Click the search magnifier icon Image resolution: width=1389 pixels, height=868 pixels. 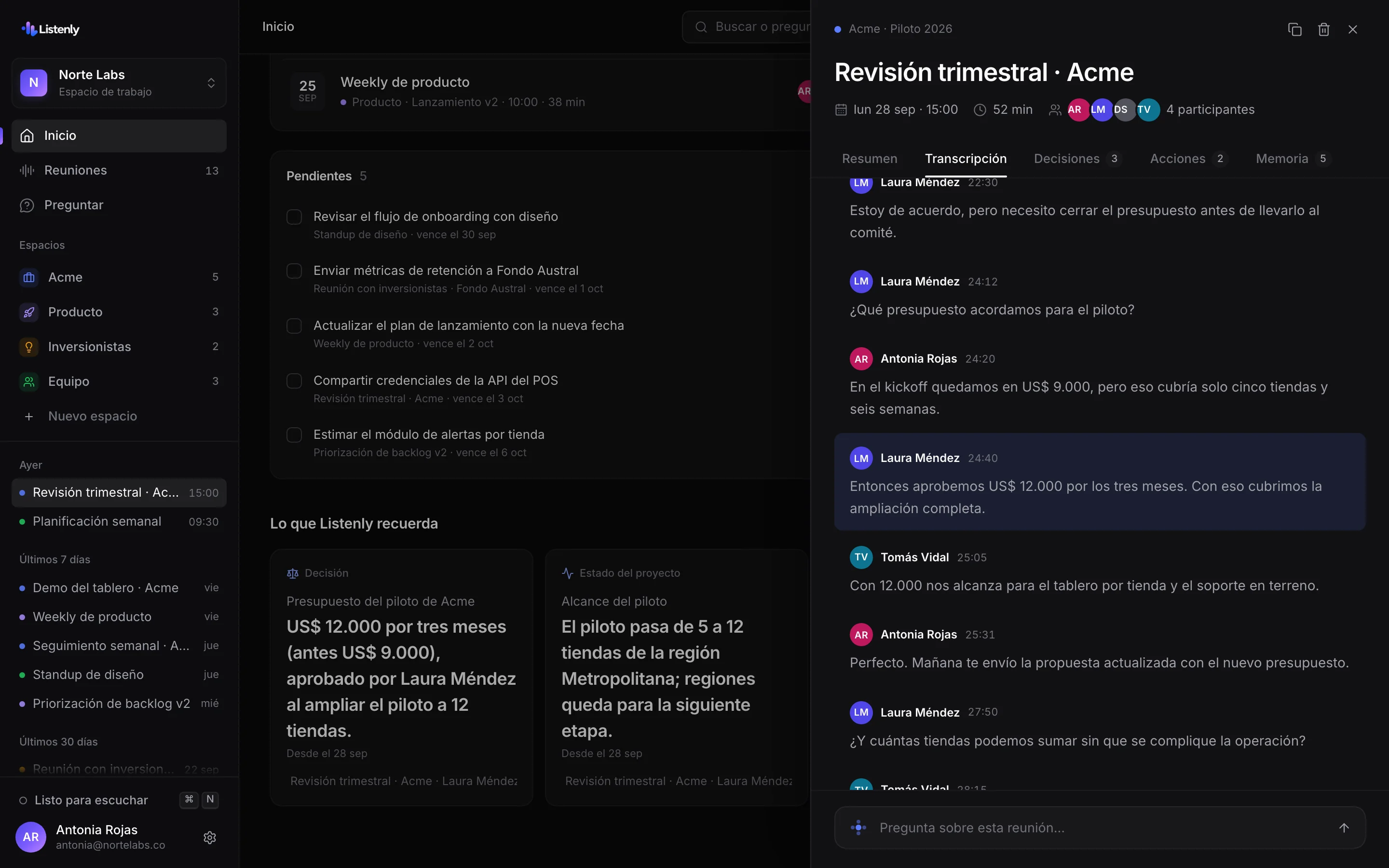pyautogui.click(x=701, y=27)
